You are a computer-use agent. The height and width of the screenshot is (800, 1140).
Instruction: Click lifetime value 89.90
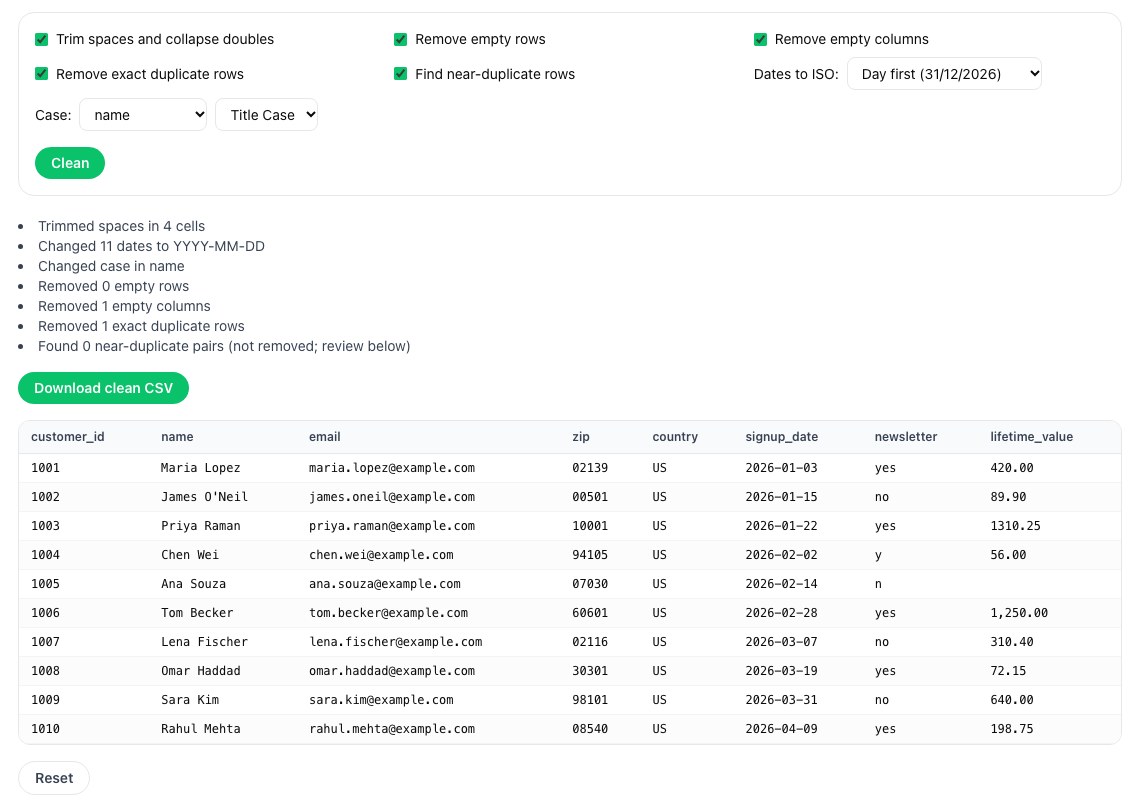(x=1008, y=497)
